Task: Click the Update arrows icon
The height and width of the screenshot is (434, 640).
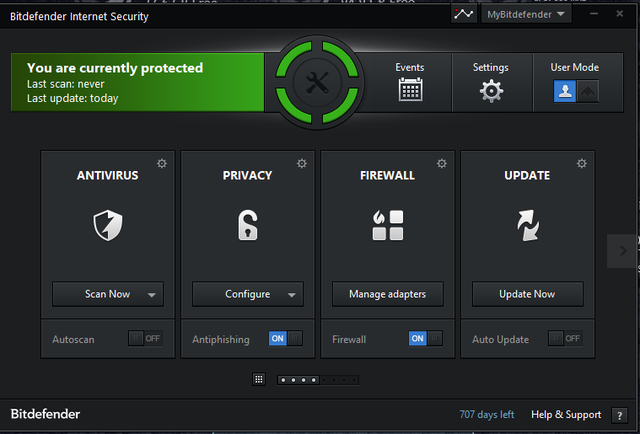Action: [x=528, y=225]
